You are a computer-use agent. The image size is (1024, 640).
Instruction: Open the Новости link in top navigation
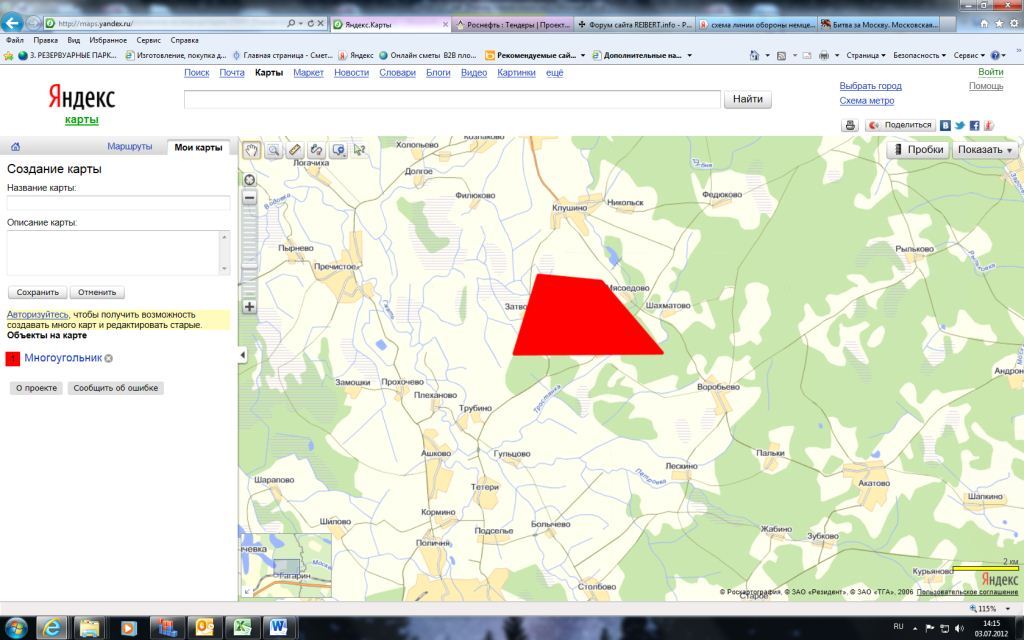tap(351, 72)
